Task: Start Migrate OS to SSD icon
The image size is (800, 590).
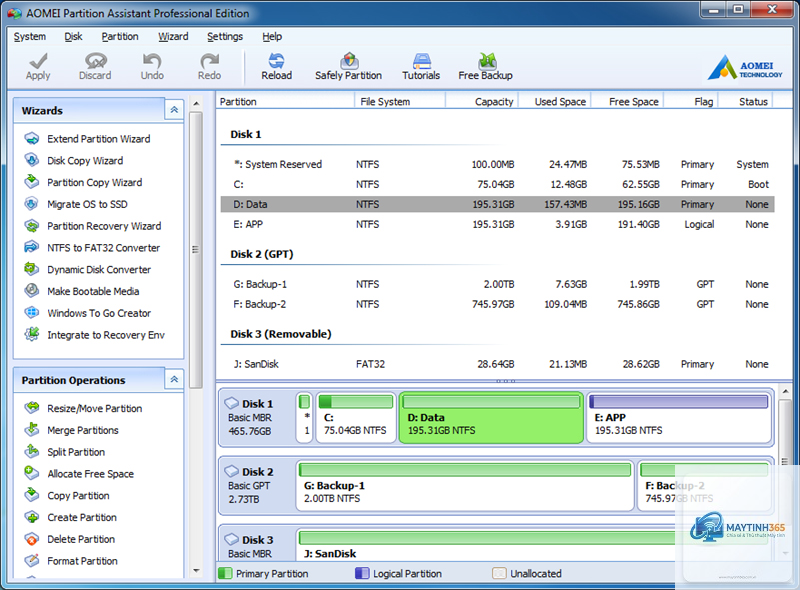Action: point(32,204)
